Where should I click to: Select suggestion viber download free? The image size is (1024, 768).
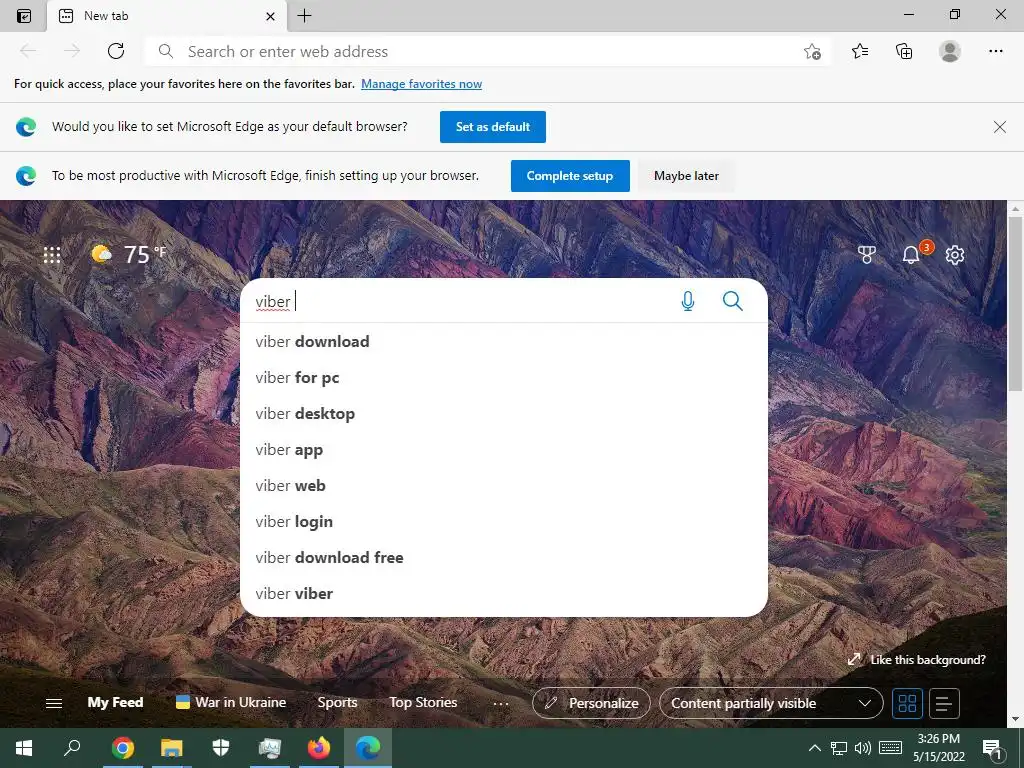click(x=504, y=557)
